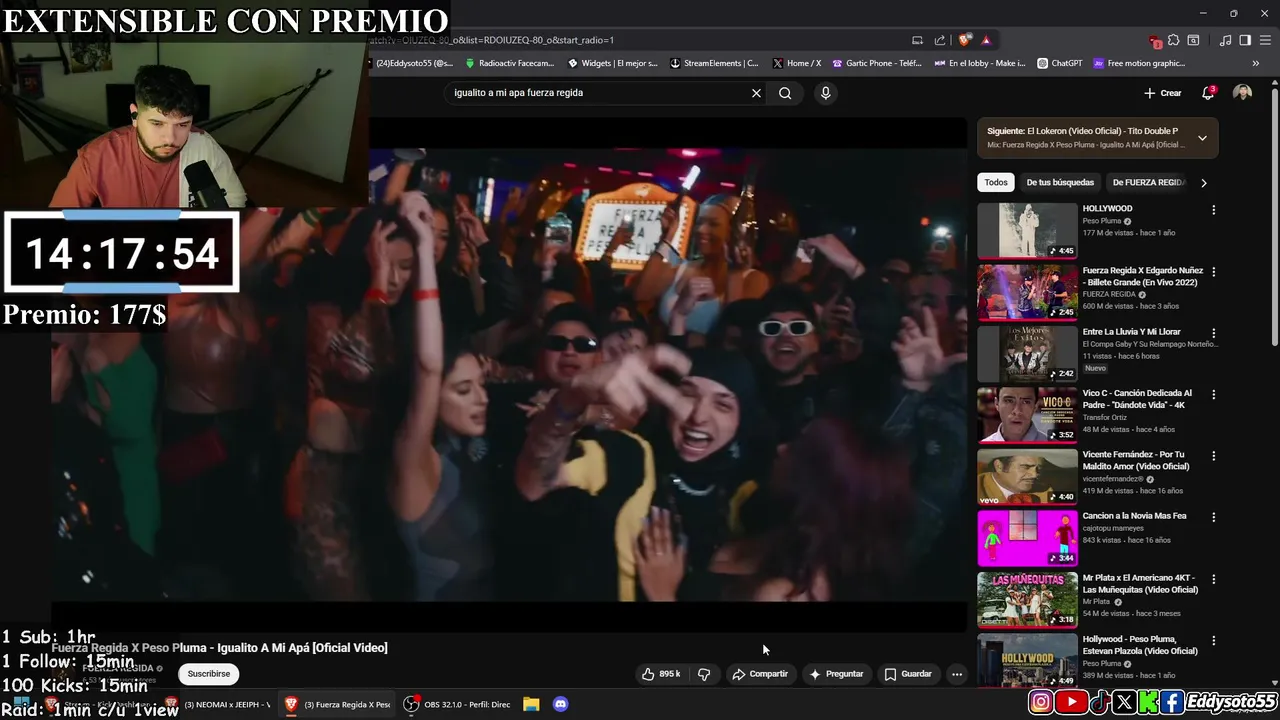Open File Explorer from the taskbar
Image resolution: width=1280 pixels, height=720 pixels.
pyautogui.click(x=531, y=704)
